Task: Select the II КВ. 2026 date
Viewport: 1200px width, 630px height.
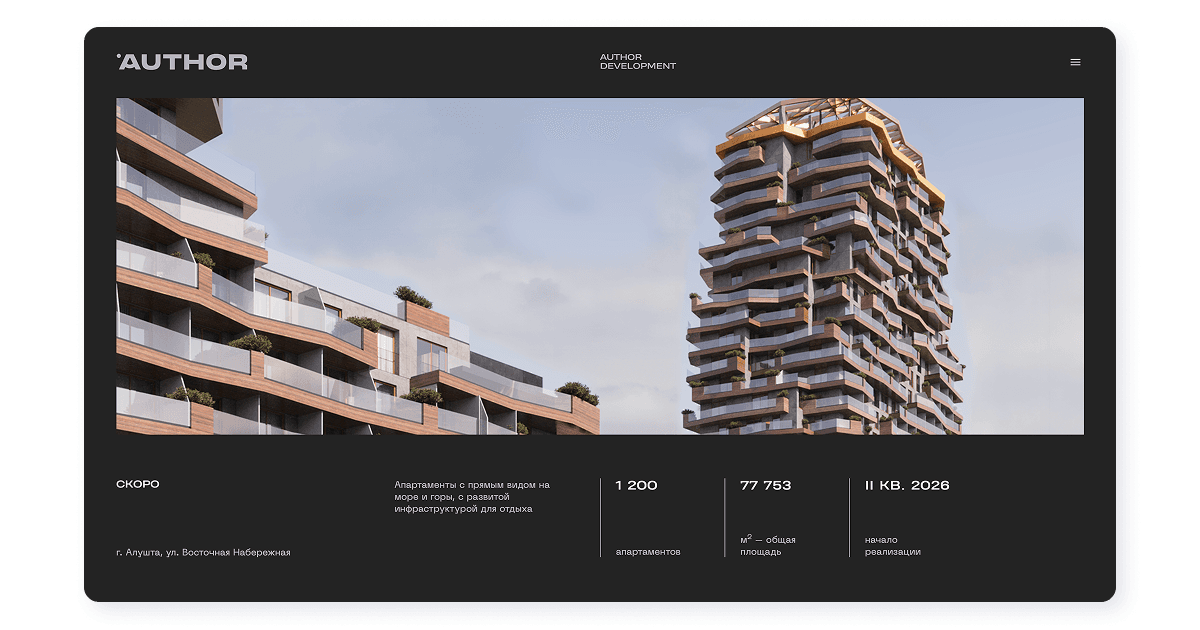Action: click(907, 486)
